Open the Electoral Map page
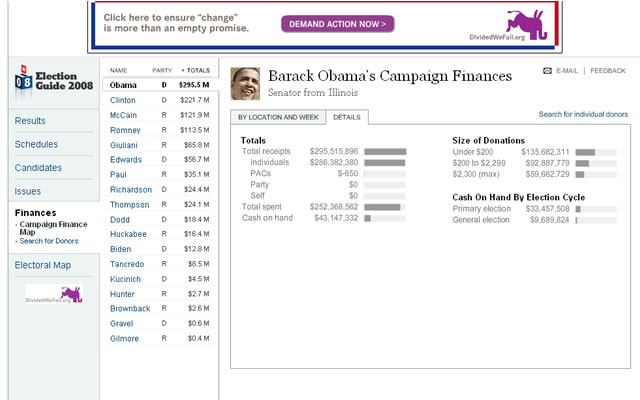The image size is (640, 400). tap(42, 265)
